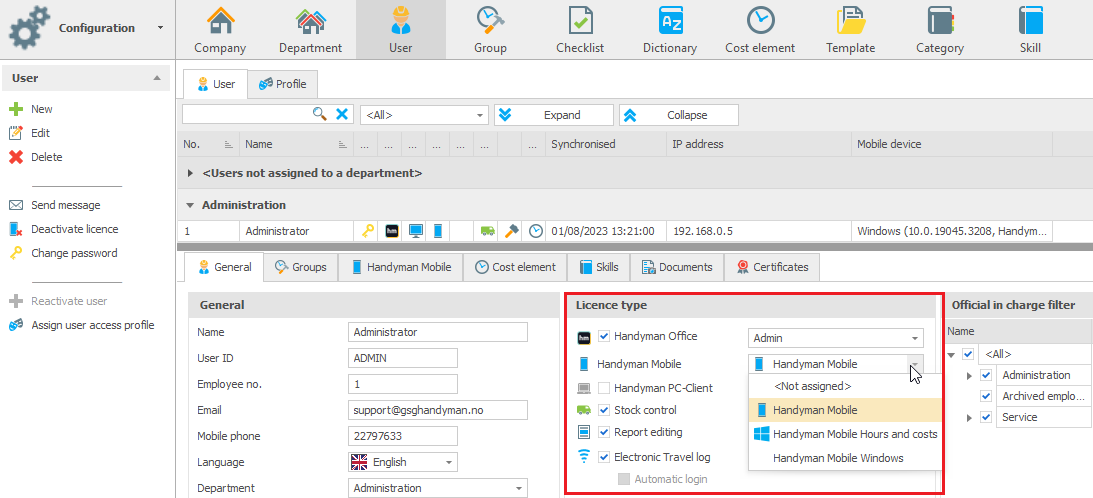Open the Department Administration dropdown

(518, 488)
